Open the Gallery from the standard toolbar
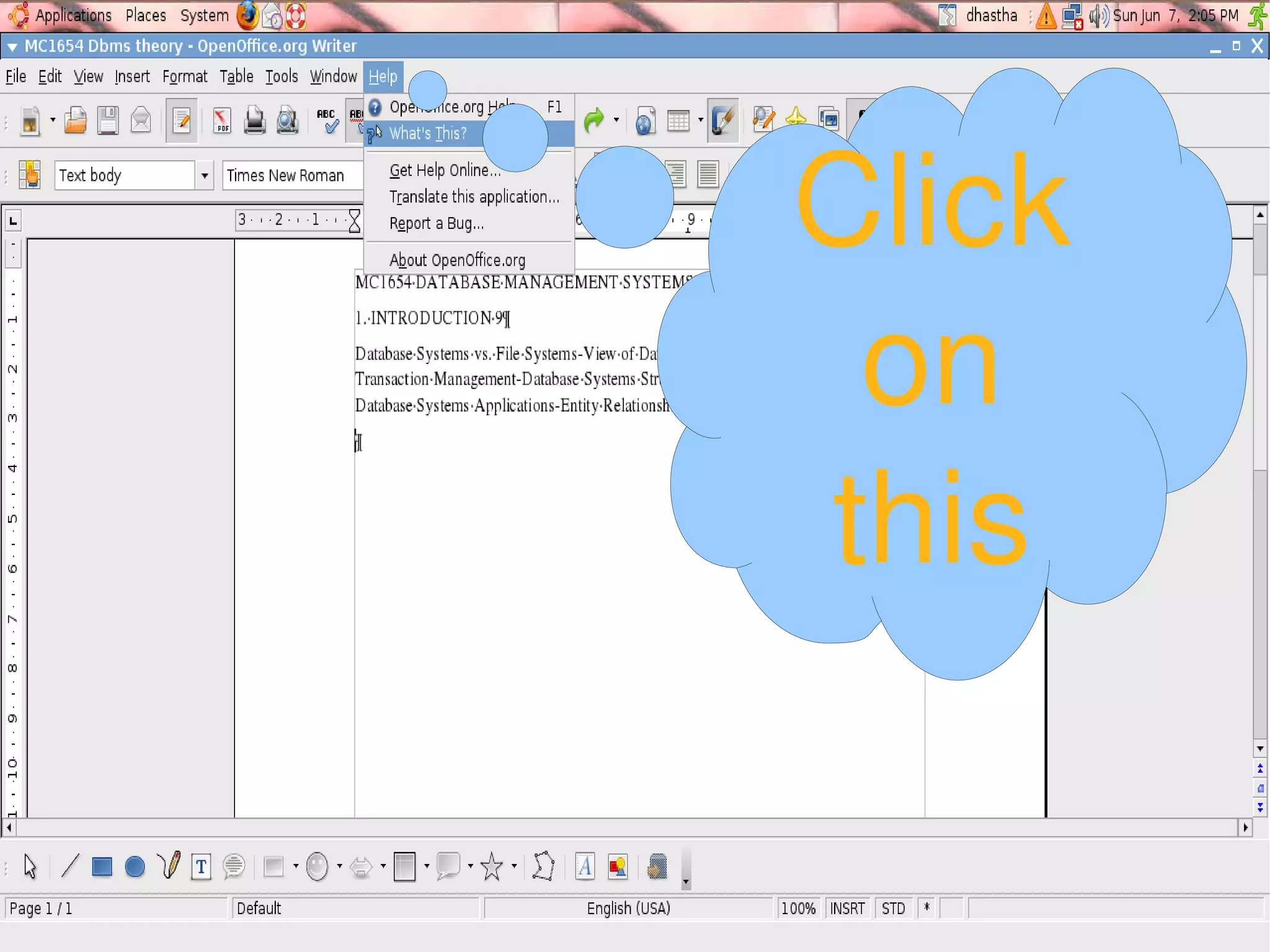The height and width of the screenshot is (952, 1270). (x=828, y=118)
